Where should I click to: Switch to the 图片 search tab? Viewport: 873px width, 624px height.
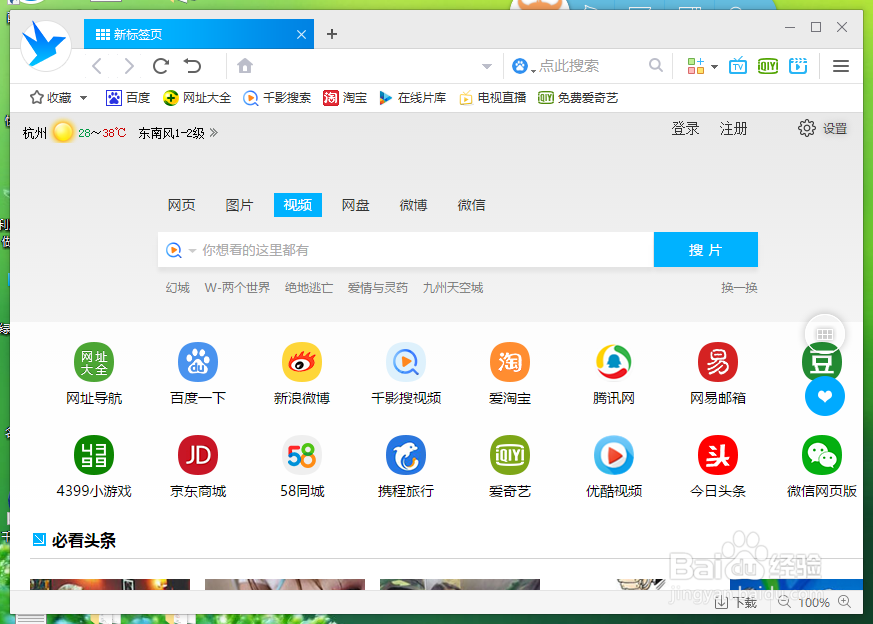[x=239, y=205]
